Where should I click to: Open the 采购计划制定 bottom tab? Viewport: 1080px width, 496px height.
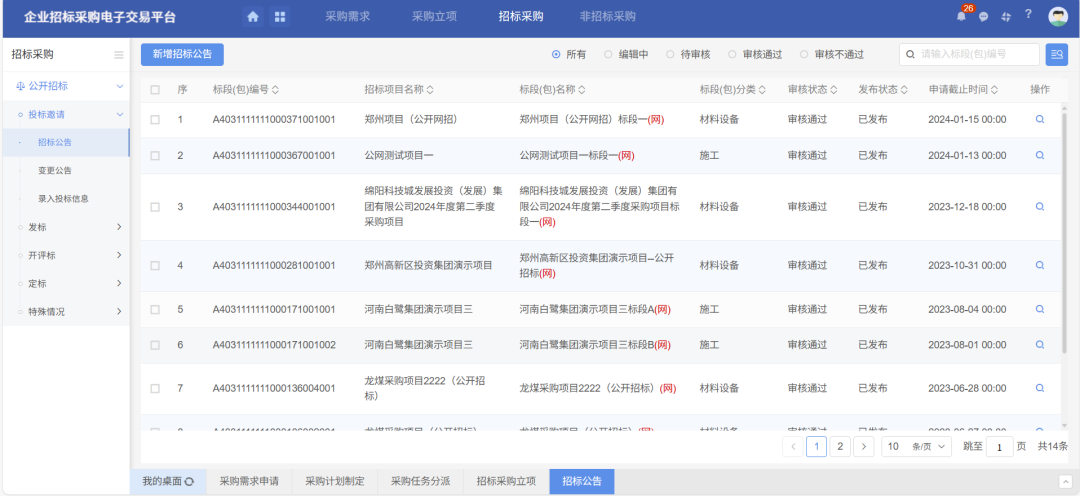334,481
